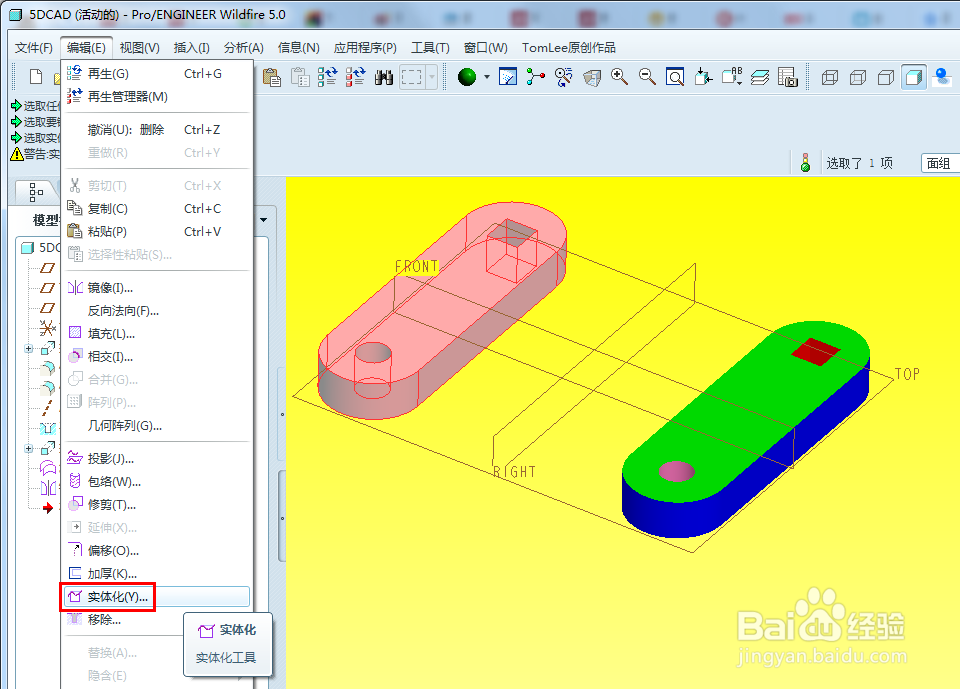Image resolution: width=960 pixels, height=689 pixels.
Task: Select the 5DCAD root part tree item
Action: 40,247
